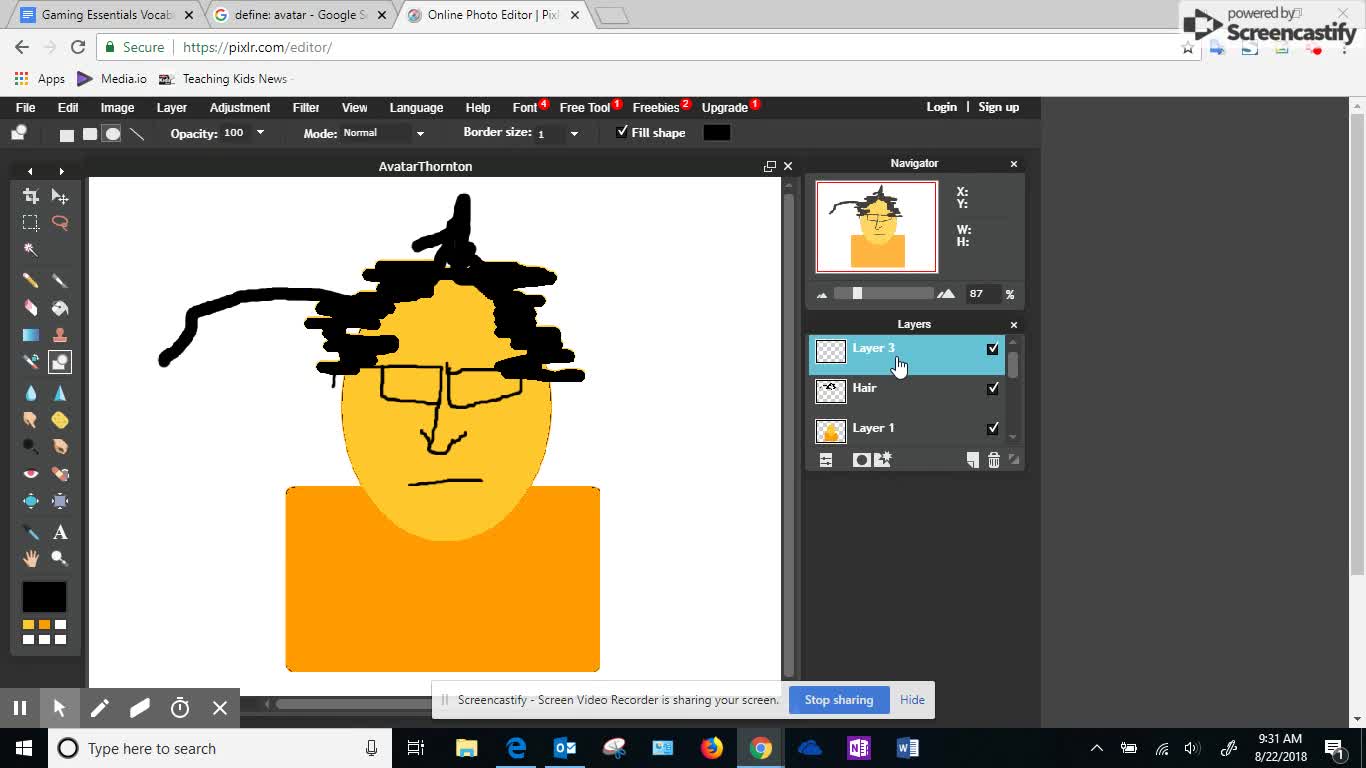Click the Sign up link
The height and width of the screenshot is (768, 1366).
[999, 107]
